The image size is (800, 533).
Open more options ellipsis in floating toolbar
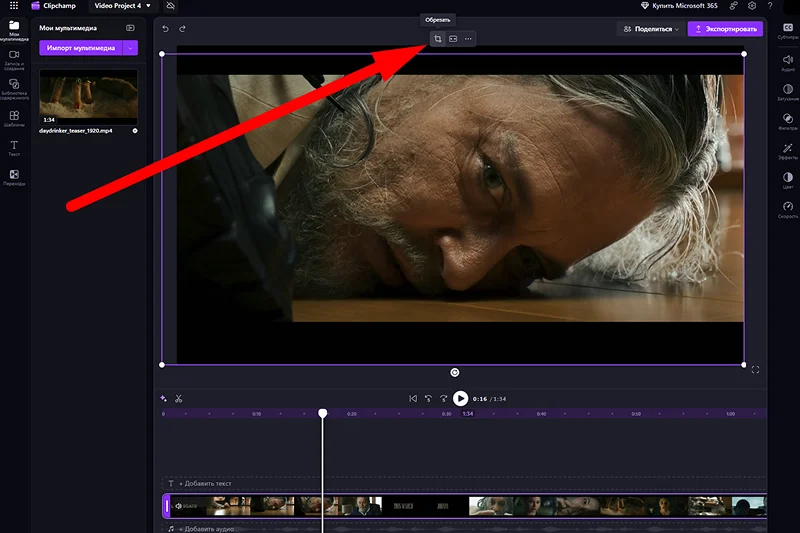tap(468, 39)
